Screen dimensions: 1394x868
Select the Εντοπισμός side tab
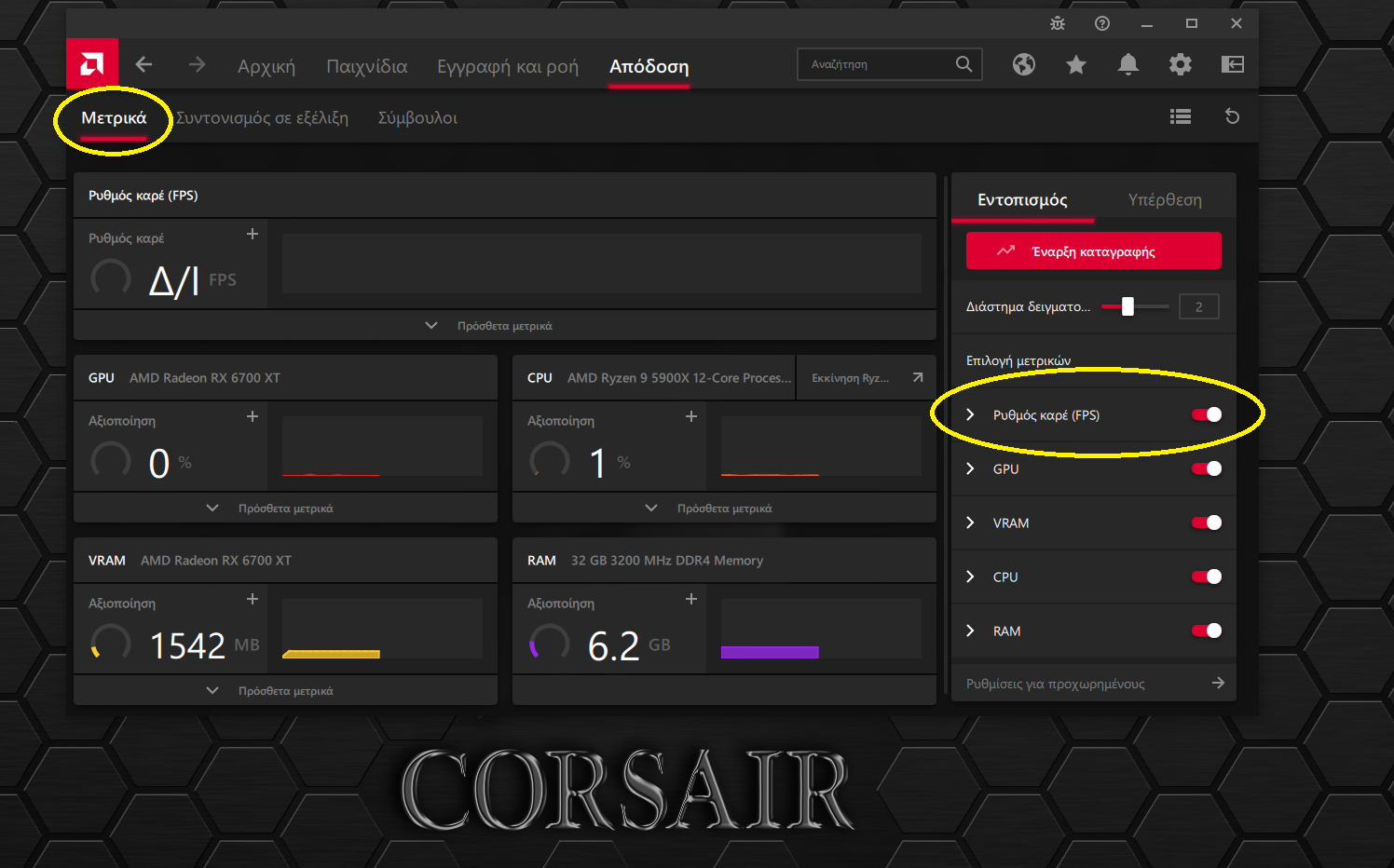click(1022, 199)
